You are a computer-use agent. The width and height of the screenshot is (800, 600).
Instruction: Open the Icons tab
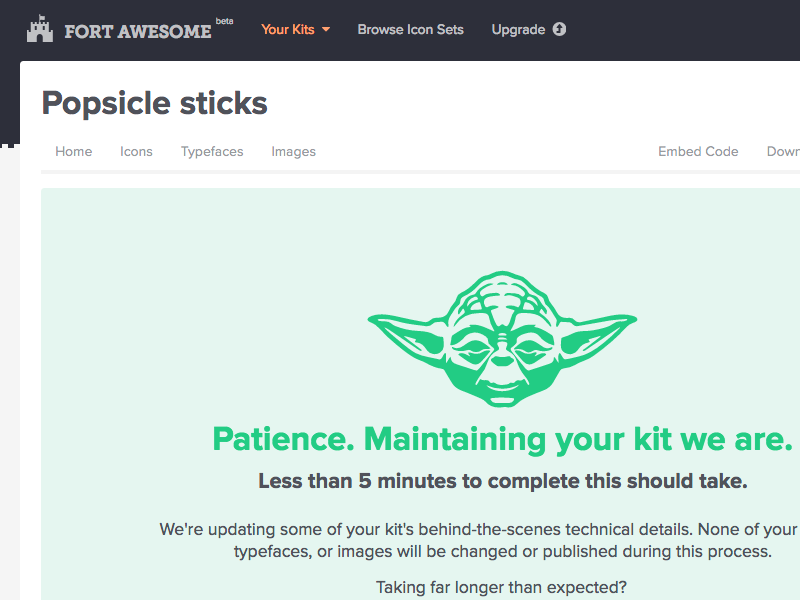click(x=136, y=152)
